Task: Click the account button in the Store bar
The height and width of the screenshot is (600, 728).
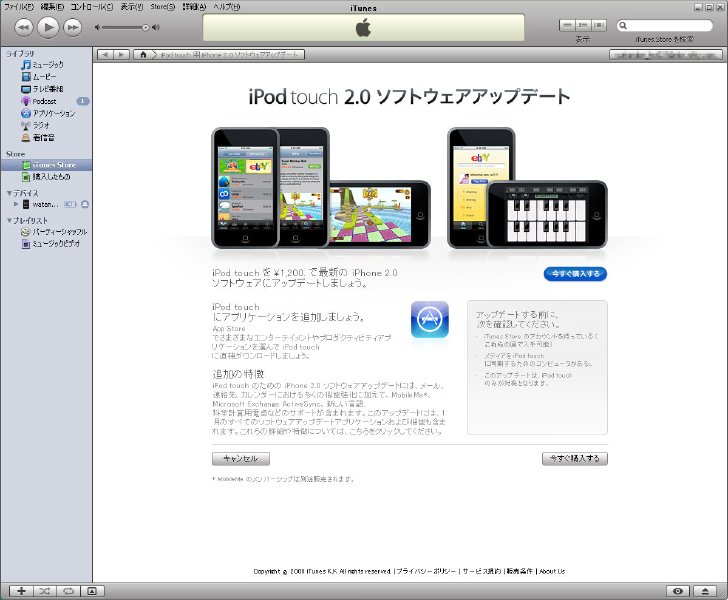Action: pyautogui.click(x=666, y=55)
